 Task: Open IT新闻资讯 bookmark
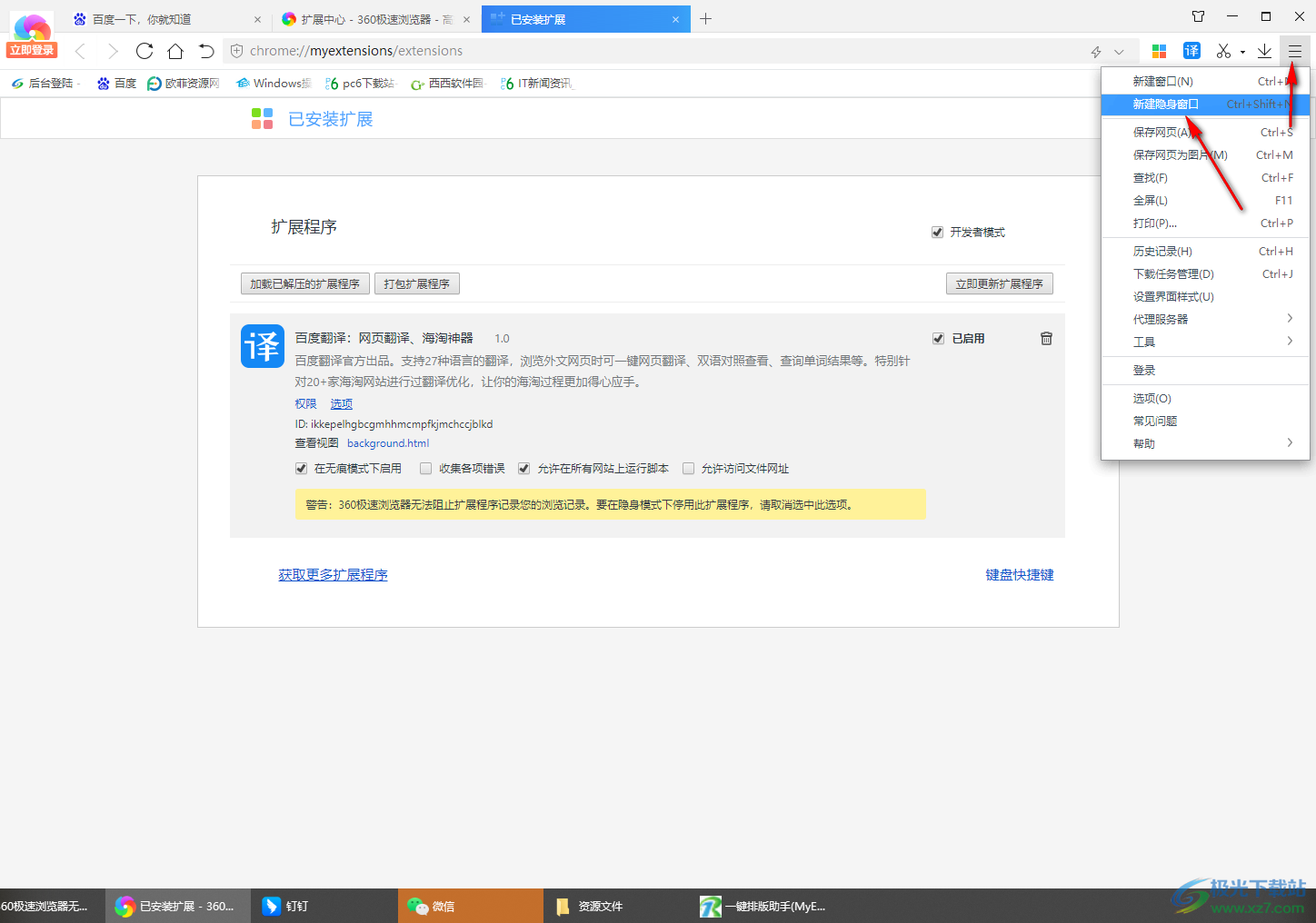[x=537, y=84]
